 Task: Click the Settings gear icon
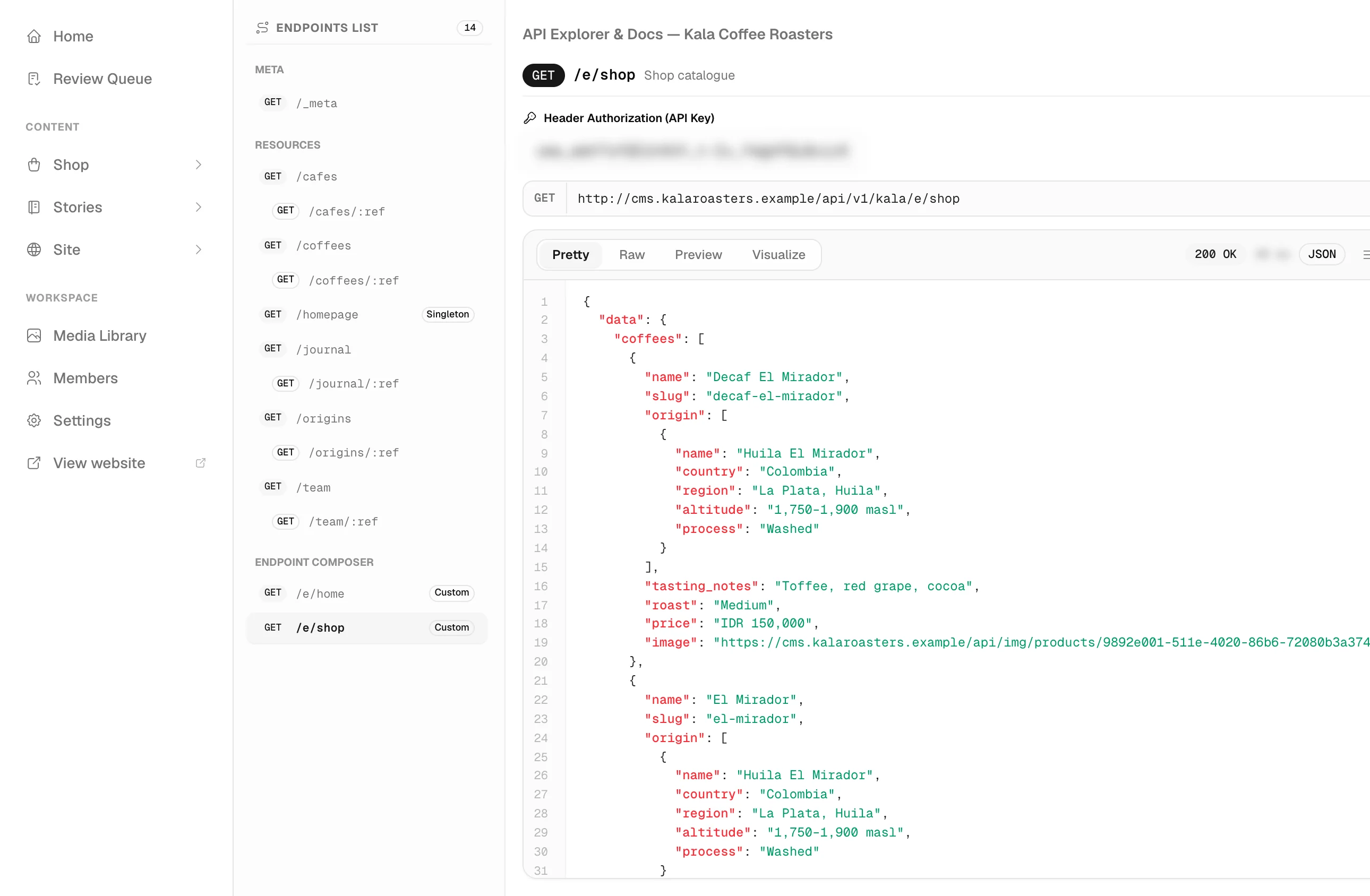click(34, 421)
